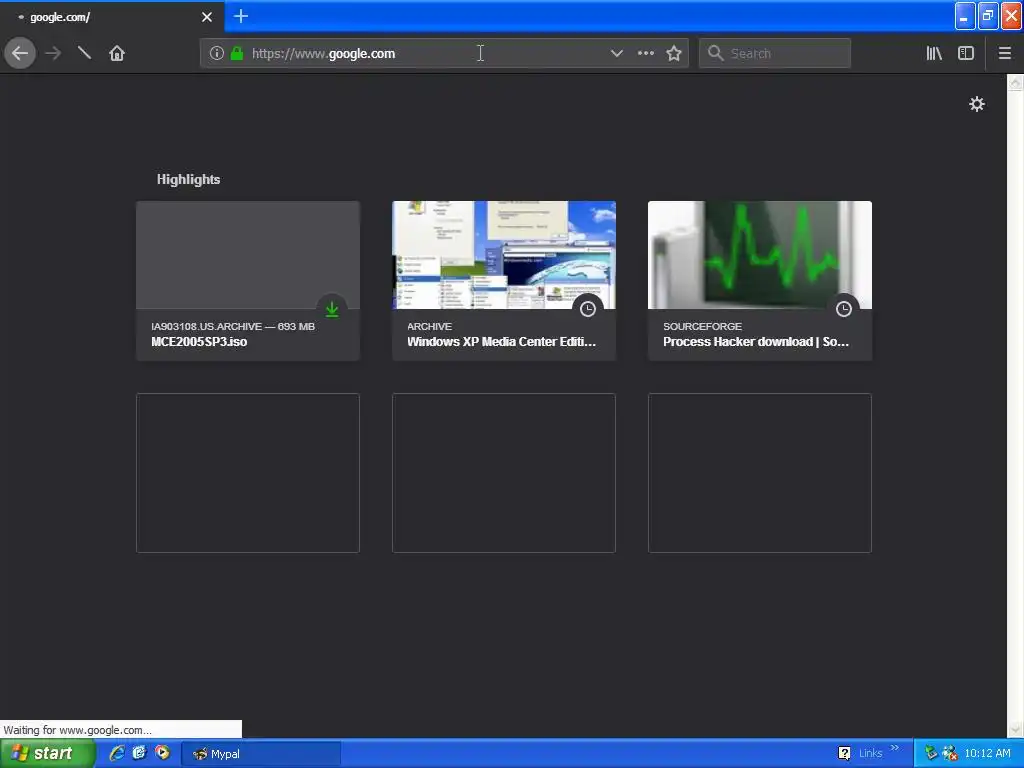
Task: Click the Links toolbar label
Action: tap(870, 753)
